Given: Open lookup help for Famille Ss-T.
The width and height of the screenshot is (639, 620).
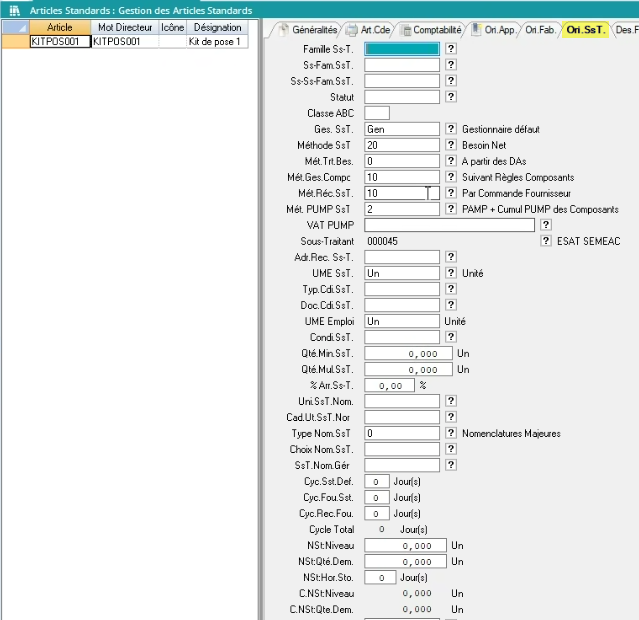Looking at the screenshot, I should pos(450,48).
